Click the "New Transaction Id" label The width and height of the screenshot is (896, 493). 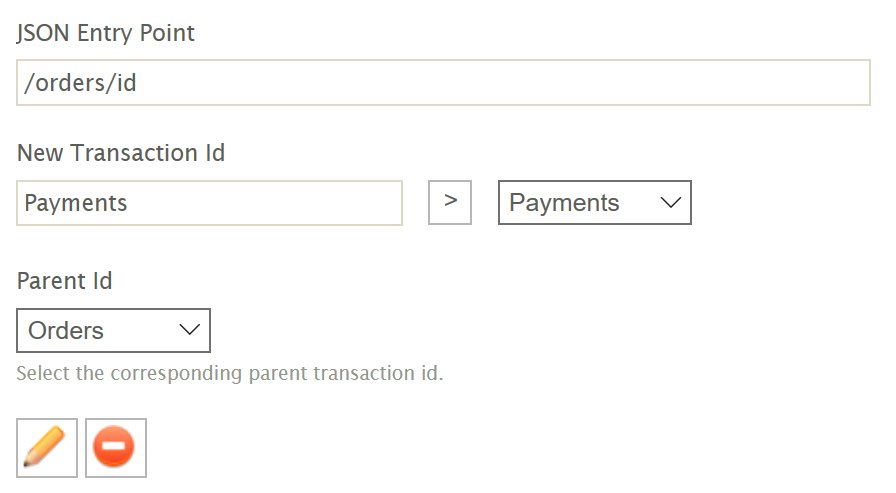pos(121,153)
